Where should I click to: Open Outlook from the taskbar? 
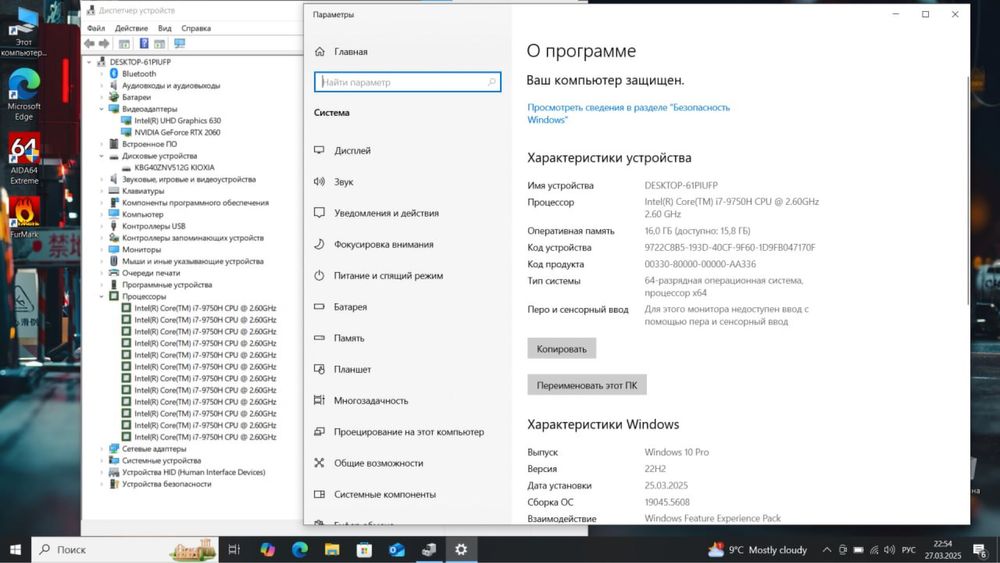pyautogui.click(x=397, y=550)
